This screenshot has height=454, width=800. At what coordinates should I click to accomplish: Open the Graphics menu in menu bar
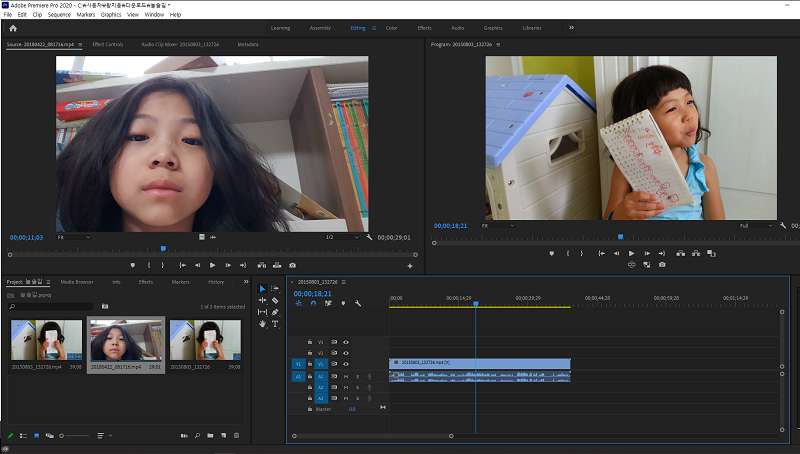[x=111, y=15]
